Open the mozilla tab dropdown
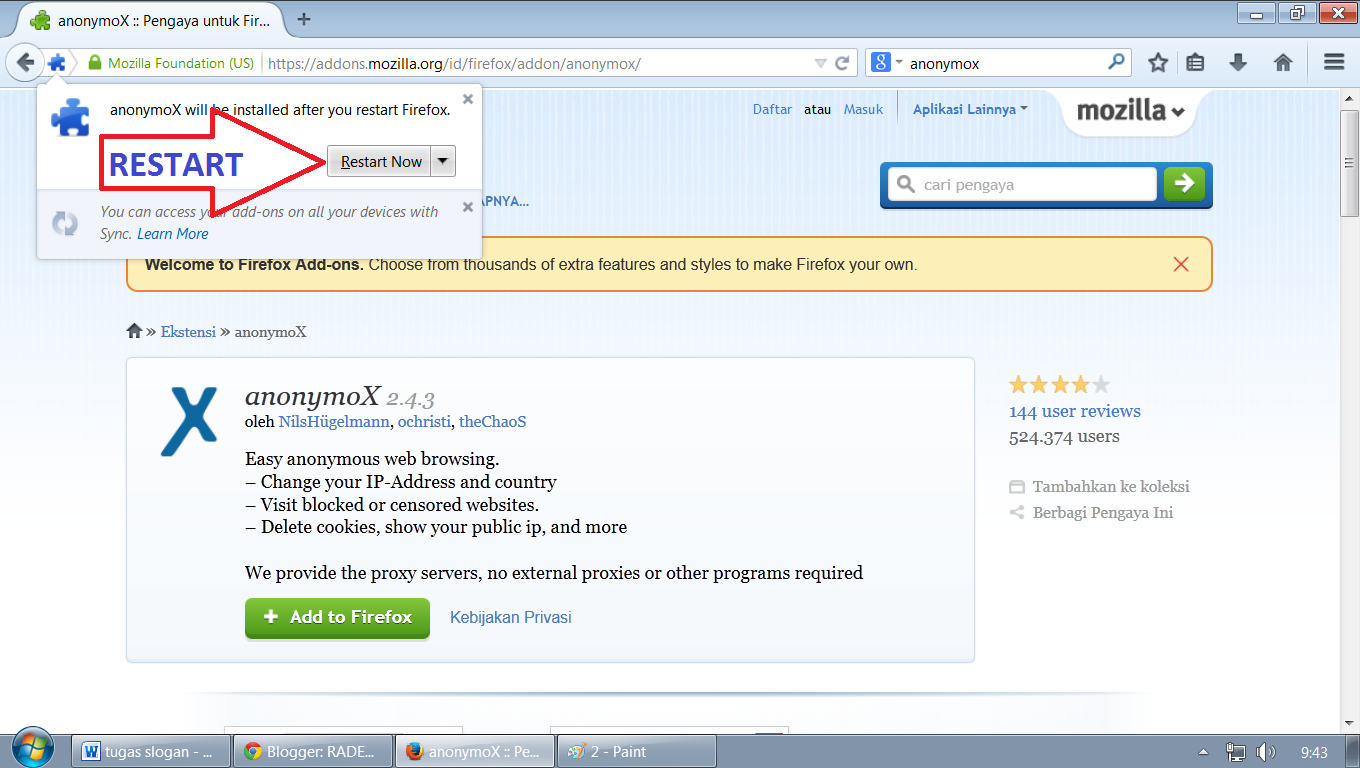 coord(1130,110)
